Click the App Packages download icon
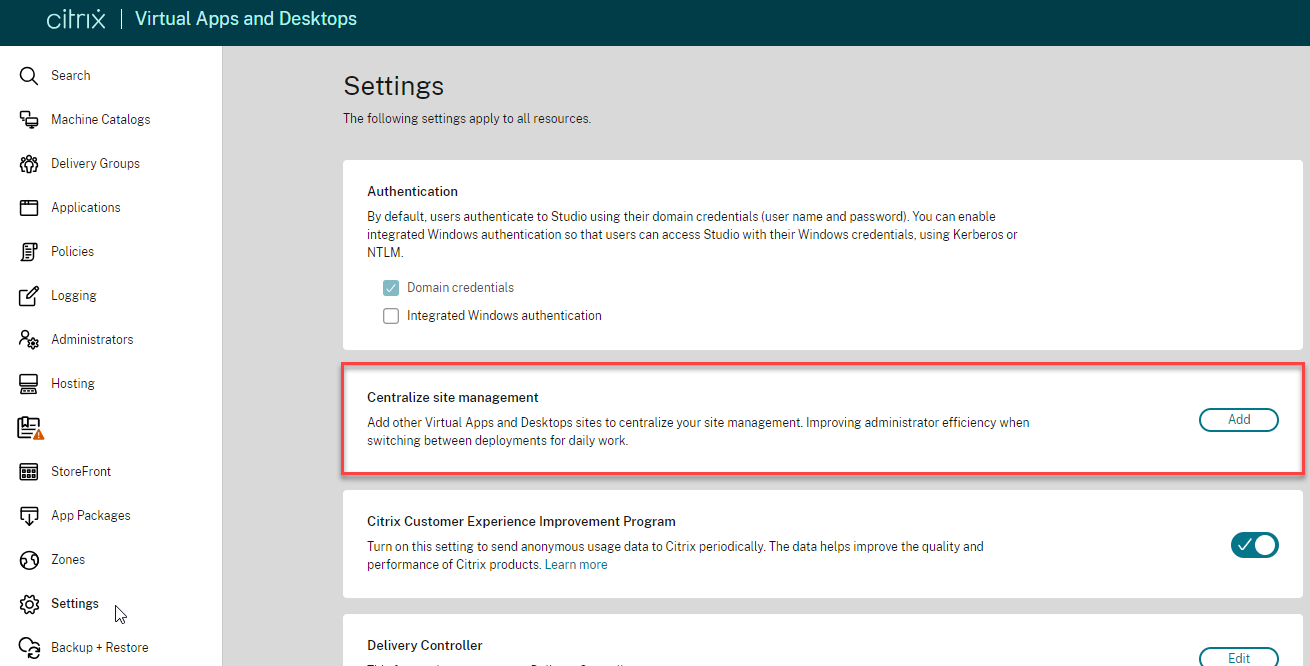This screenshot has height=666, width=1310. tap(29, 516)
